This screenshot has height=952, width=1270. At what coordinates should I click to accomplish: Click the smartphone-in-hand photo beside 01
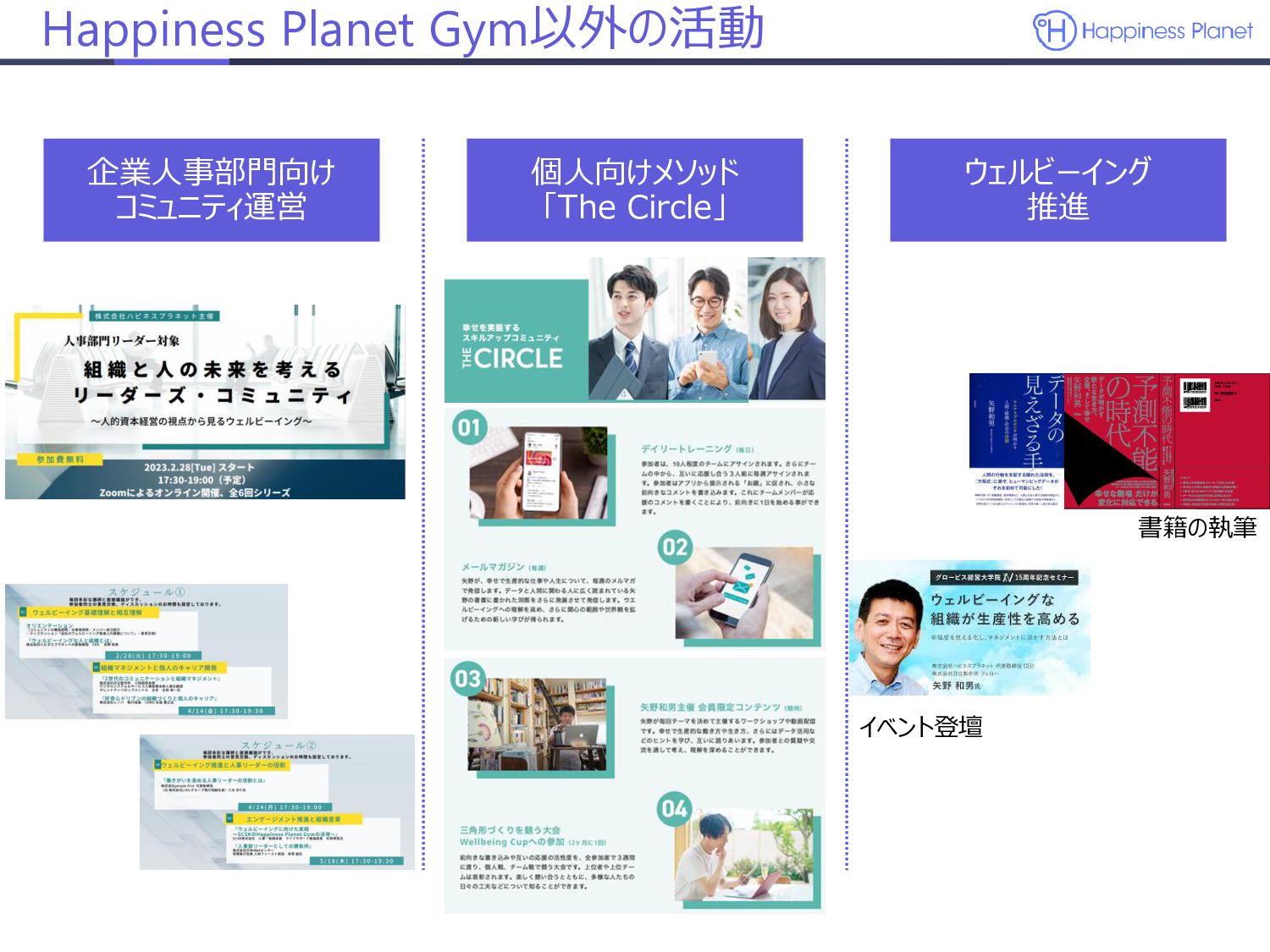click(538, 473)
